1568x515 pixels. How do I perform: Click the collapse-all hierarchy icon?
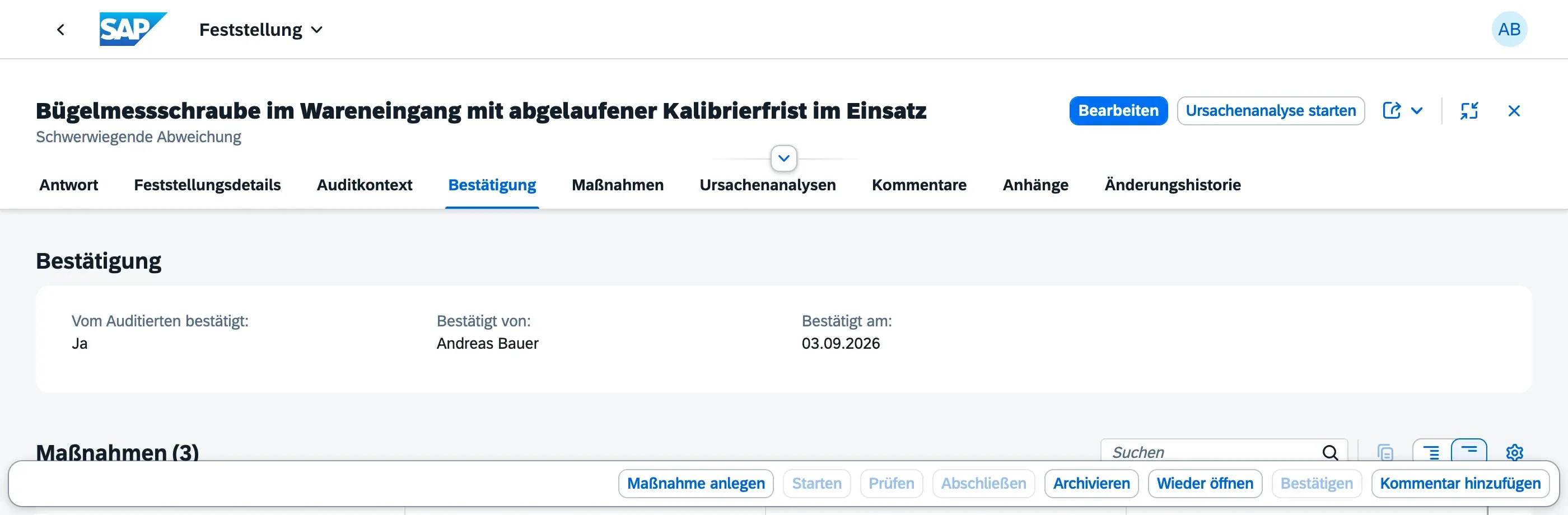coord(1469,451)
